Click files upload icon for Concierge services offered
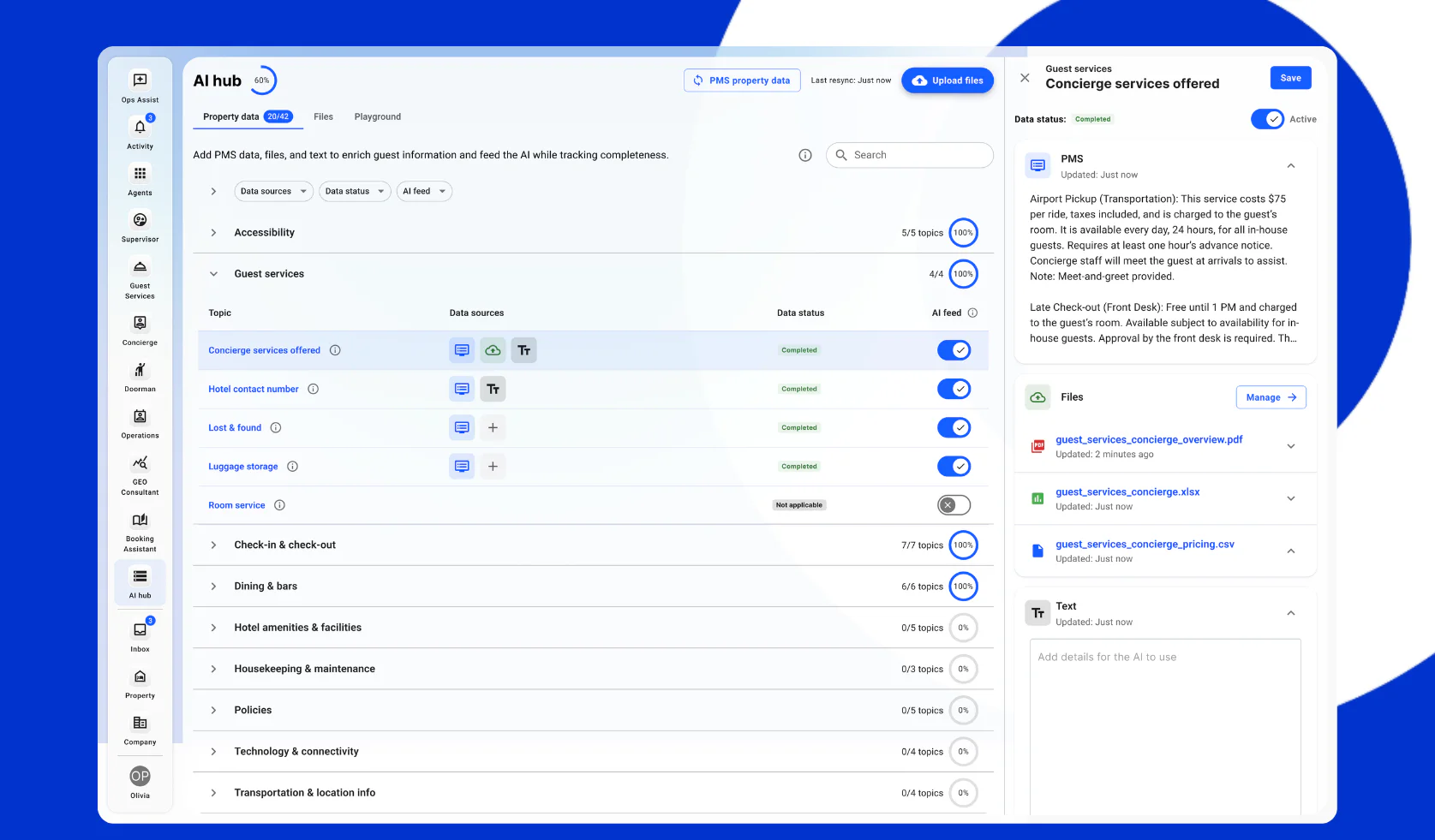The image size is (1435, 840). click(x=493, y=350)
